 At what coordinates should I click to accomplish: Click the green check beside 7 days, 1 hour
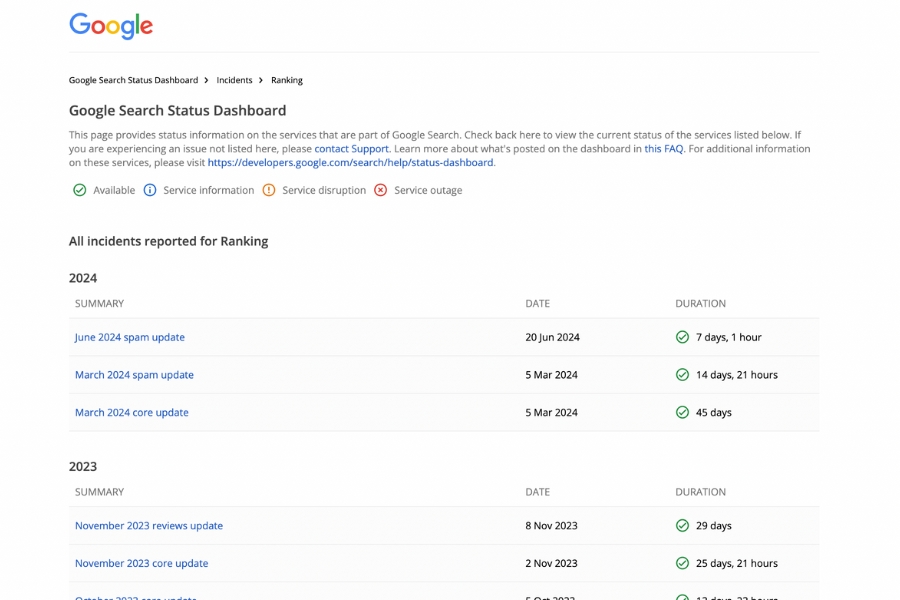(683, 337)
